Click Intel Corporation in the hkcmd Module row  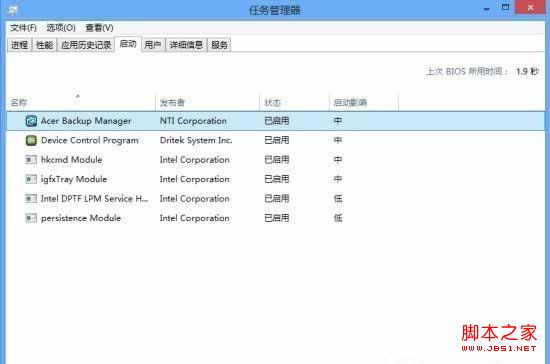[x=195, y=160]
